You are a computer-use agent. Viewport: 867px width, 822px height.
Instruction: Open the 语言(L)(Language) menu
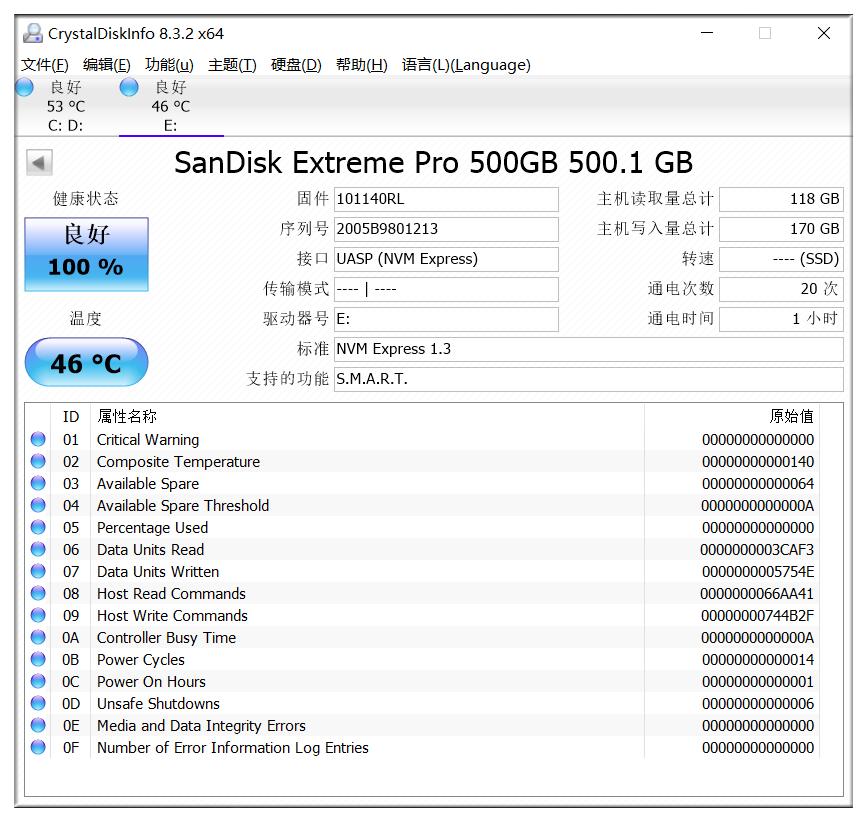pyautogui.click(x=466, y=65)
